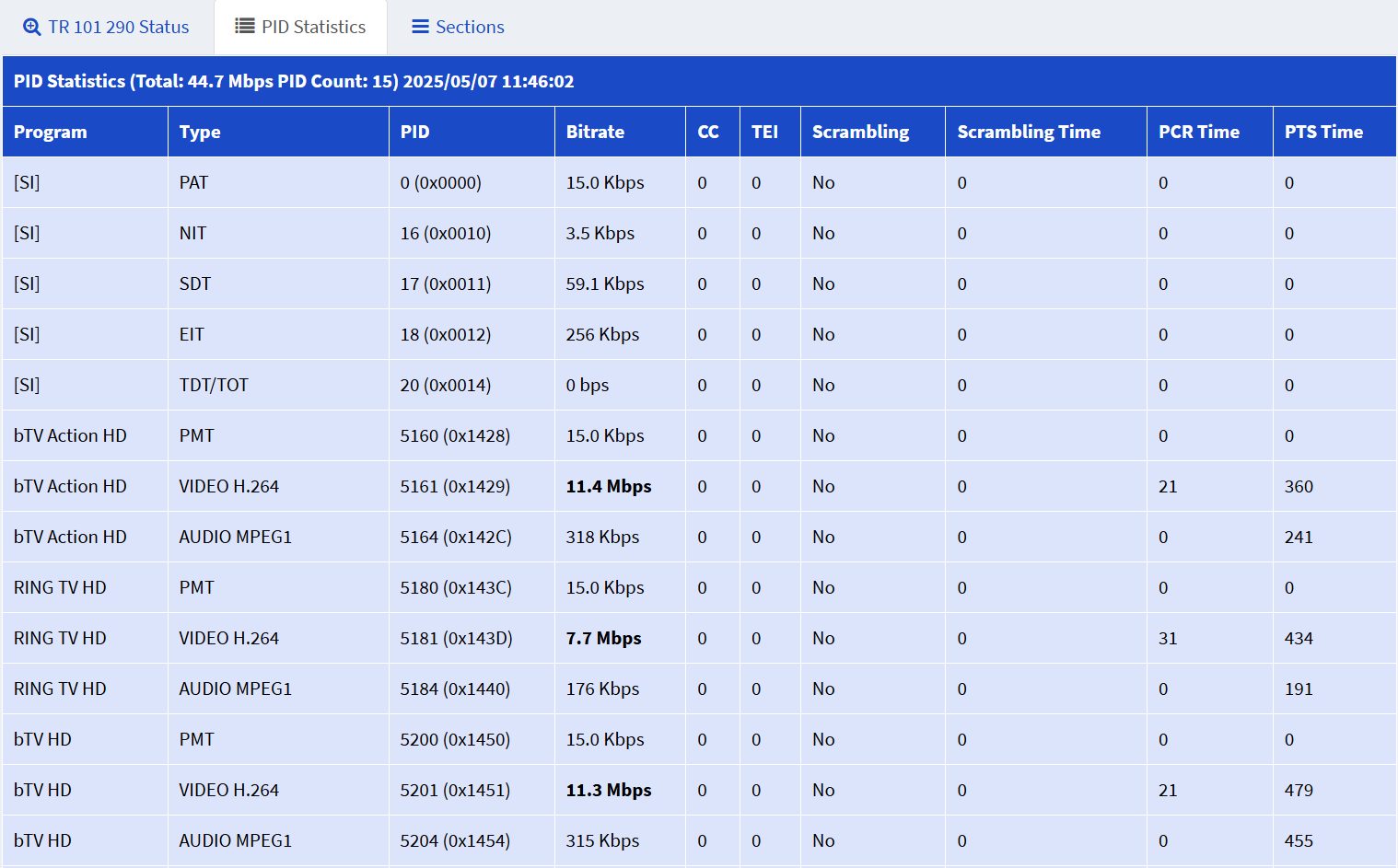
Task: Click the PID Statistics total summary title
Action: point(294,81)
